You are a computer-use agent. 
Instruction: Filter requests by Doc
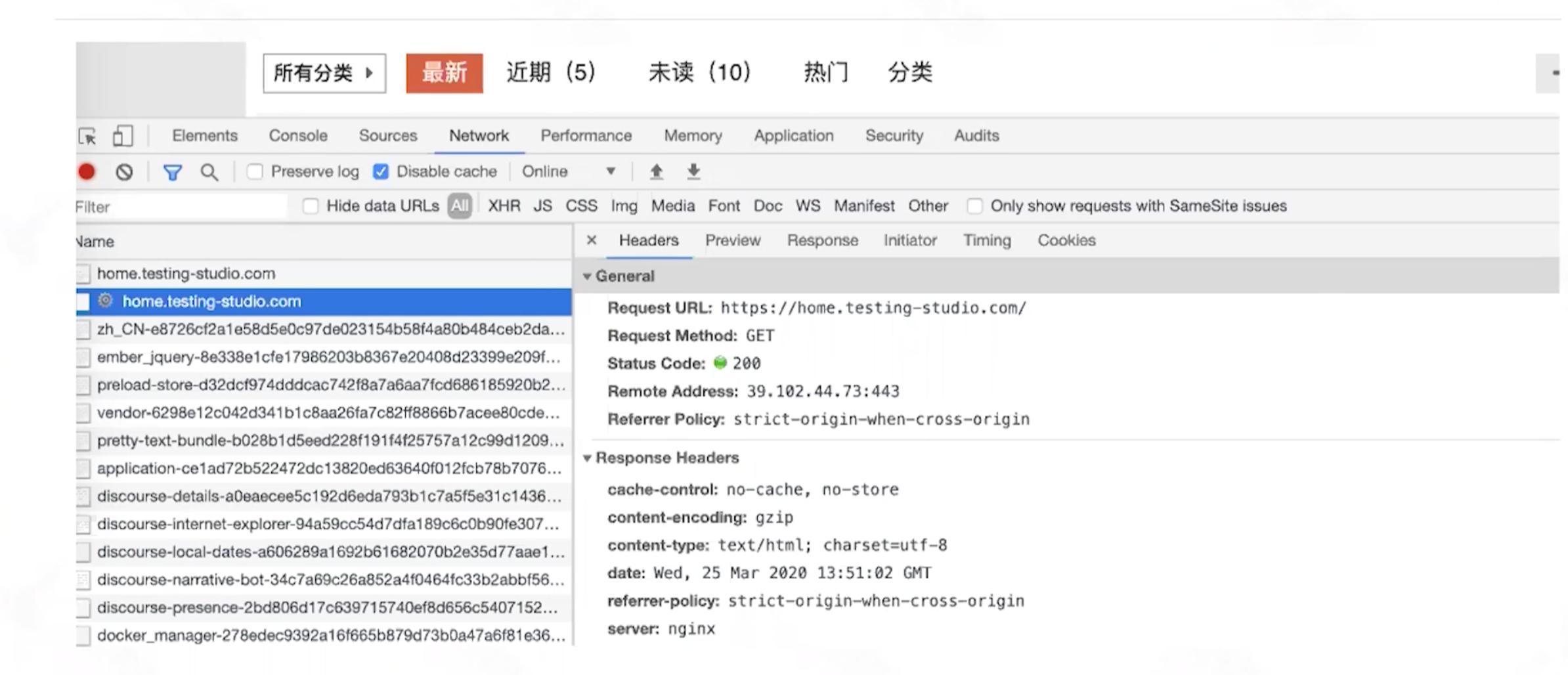click(768, 206)
